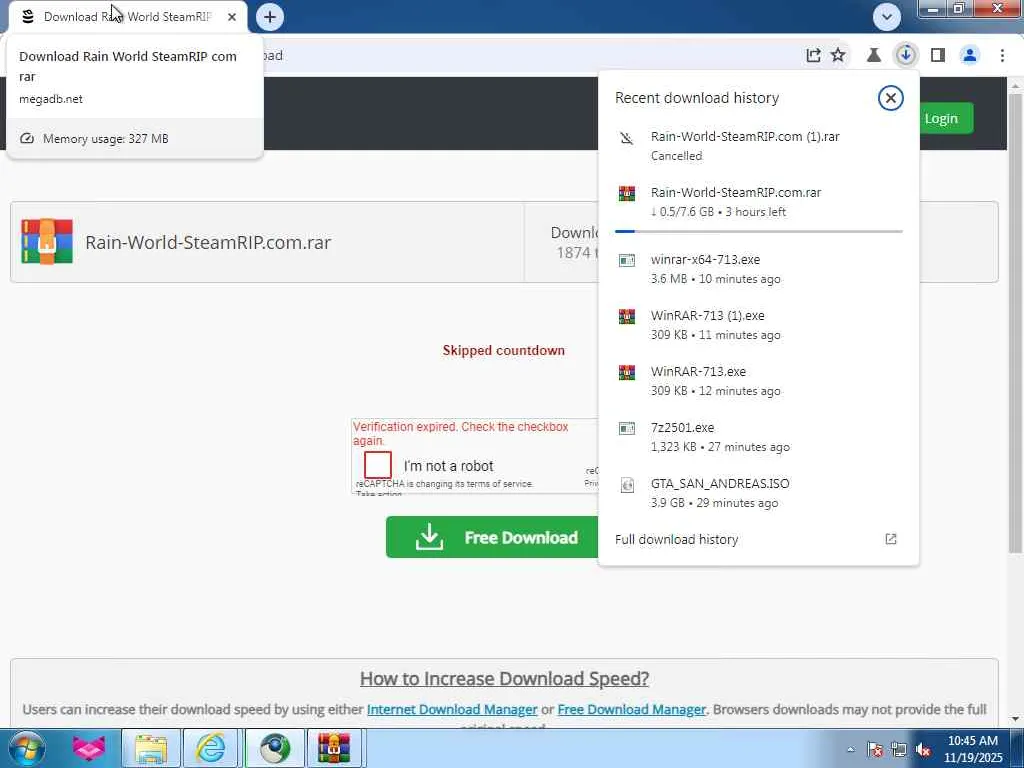
Task: Bookmark this page with the star icon
Action: tap(838, 56)
